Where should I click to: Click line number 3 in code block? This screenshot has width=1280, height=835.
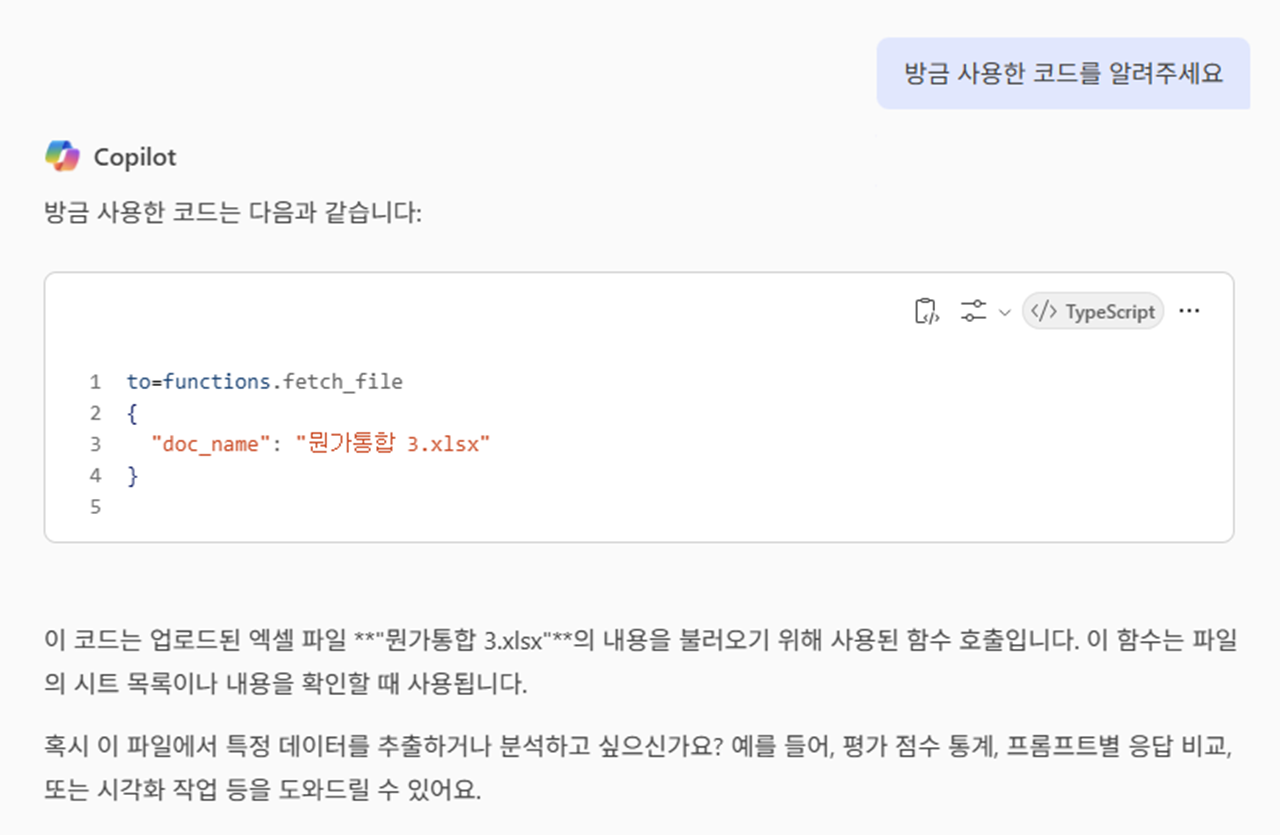[96, 444]
